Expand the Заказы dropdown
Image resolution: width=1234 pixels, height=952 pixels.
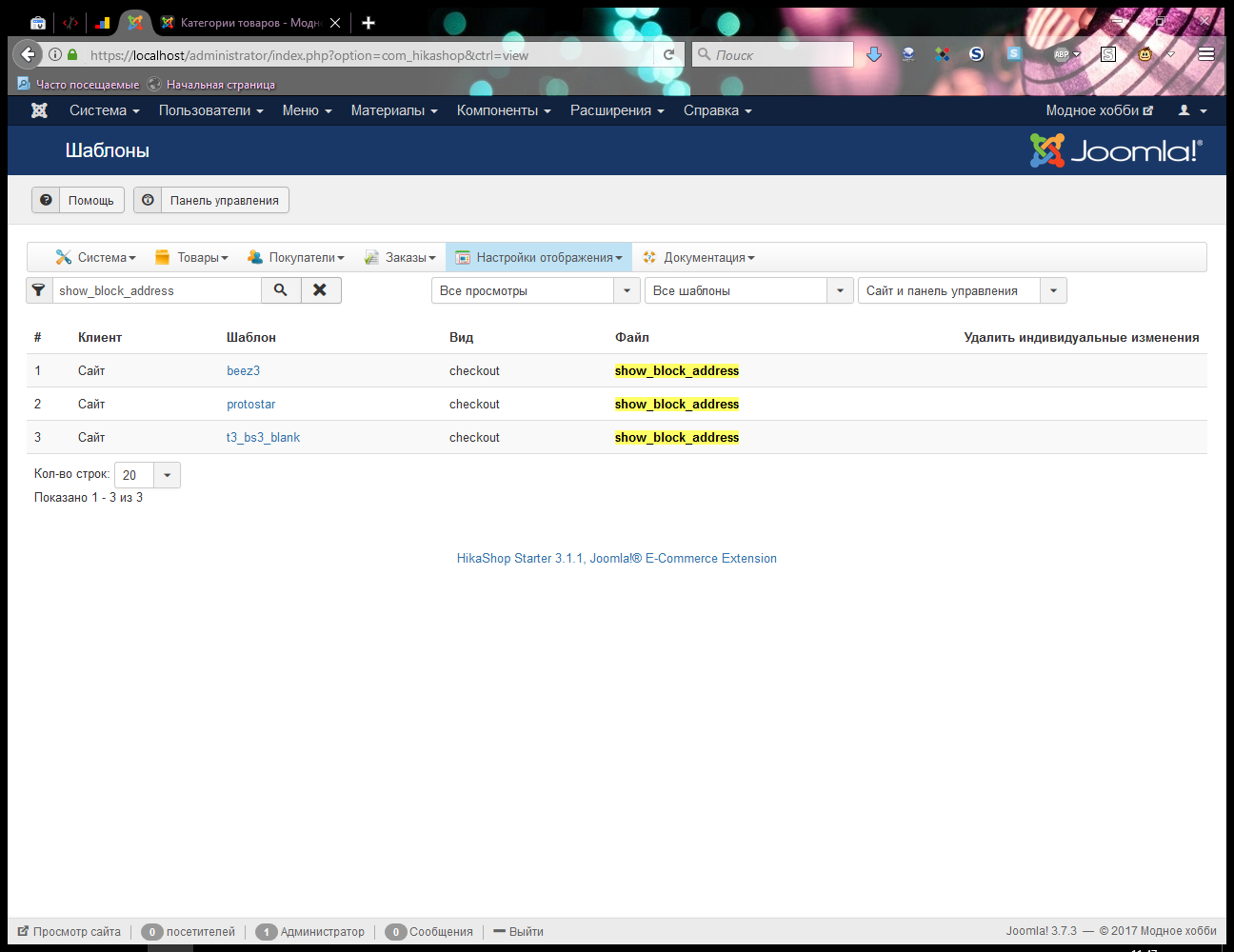400,257
